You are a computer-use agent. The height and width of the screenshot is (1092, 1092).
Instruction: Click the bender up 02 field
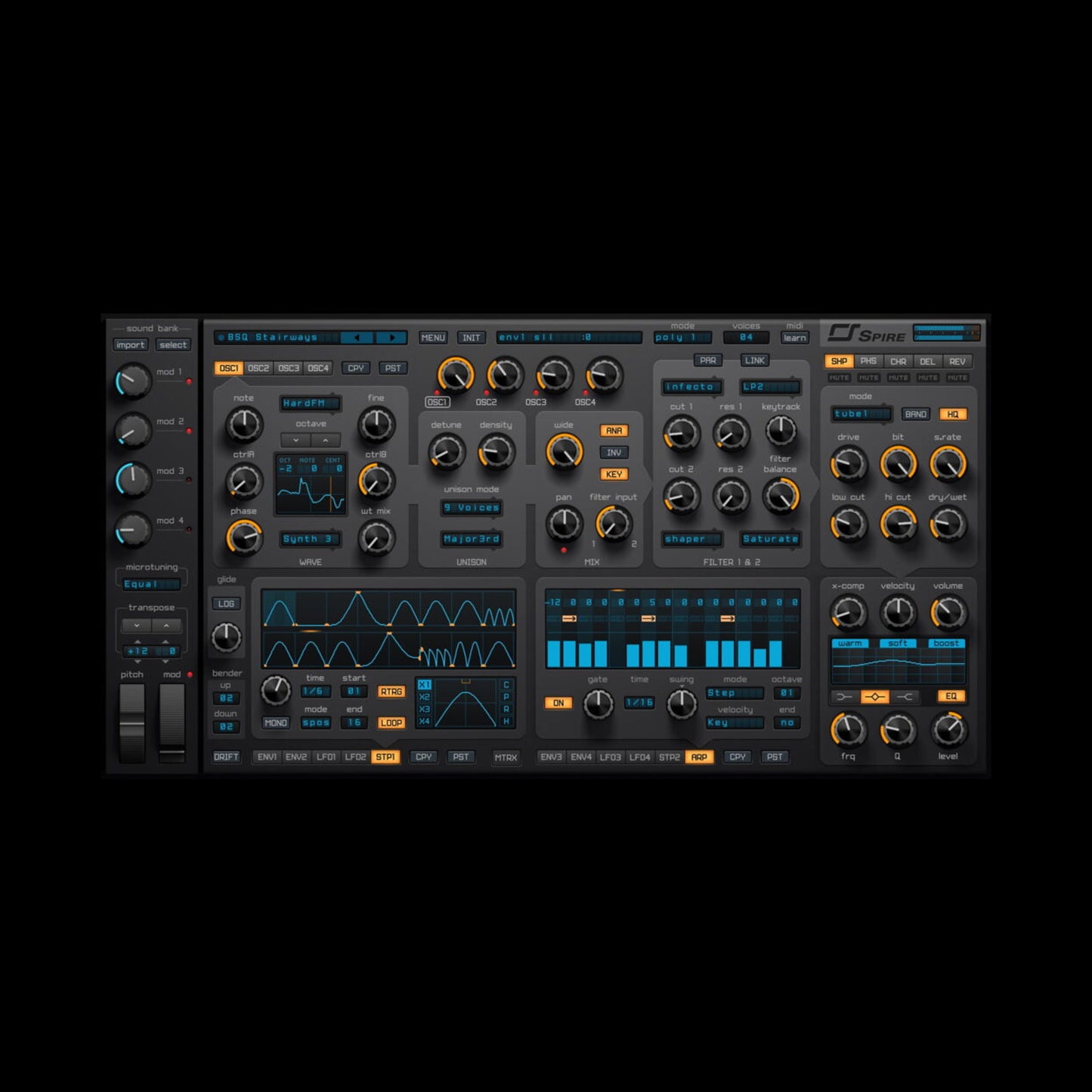pos(226,698)
